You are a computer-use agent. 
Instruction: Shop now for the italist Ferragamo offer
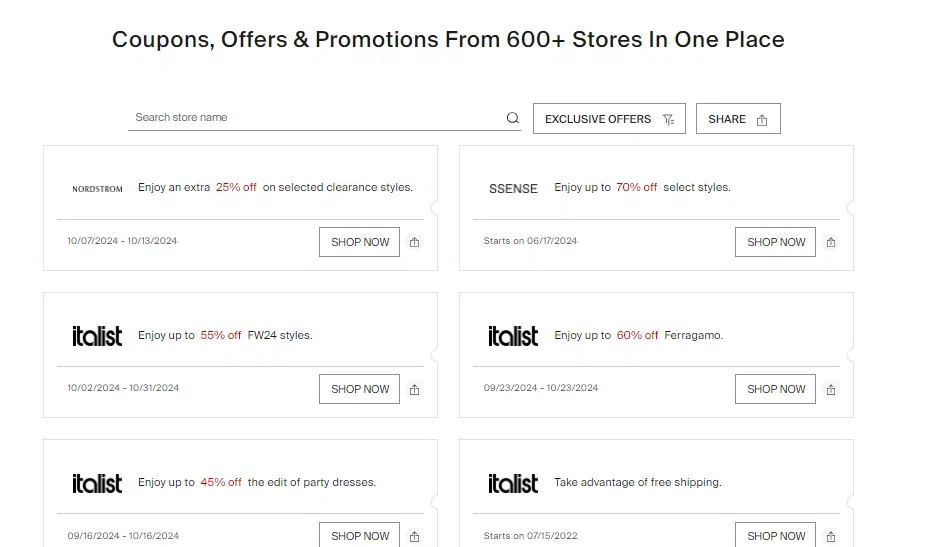776,389
